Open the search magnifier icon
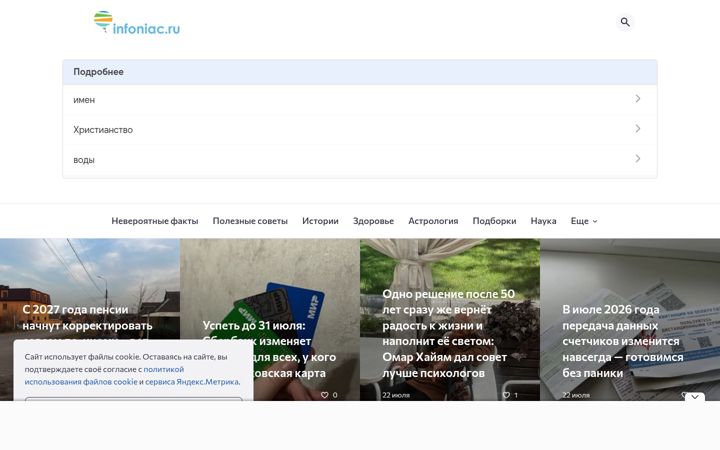This screenshot has width=720, height=450. tap(625, 22)
